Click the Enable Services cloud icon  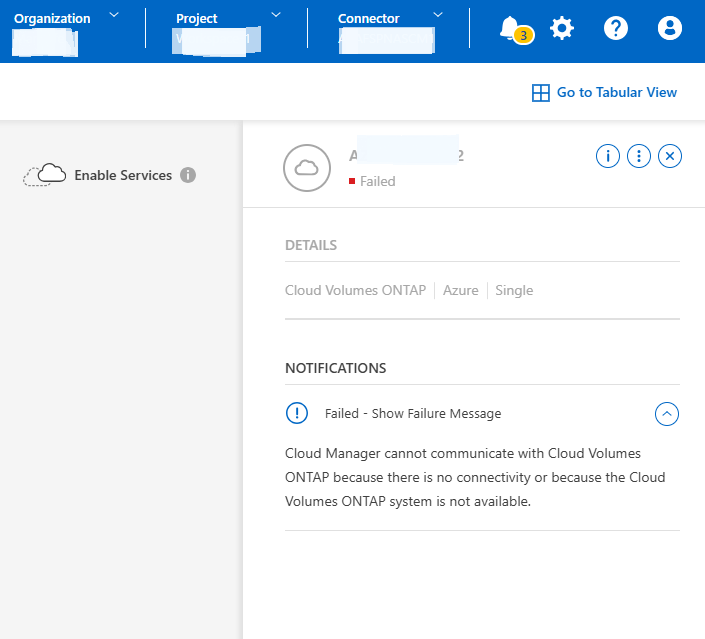tap(45, 175)
